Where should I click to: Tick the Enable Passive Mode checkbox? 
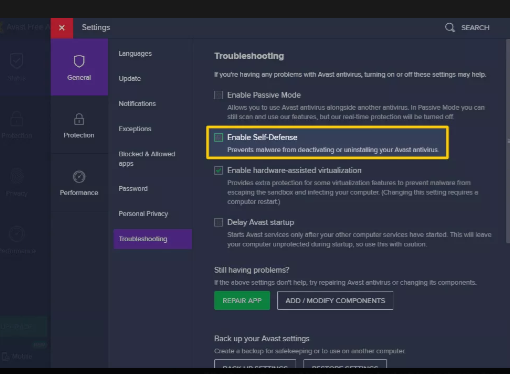click(x=218, y=95)
